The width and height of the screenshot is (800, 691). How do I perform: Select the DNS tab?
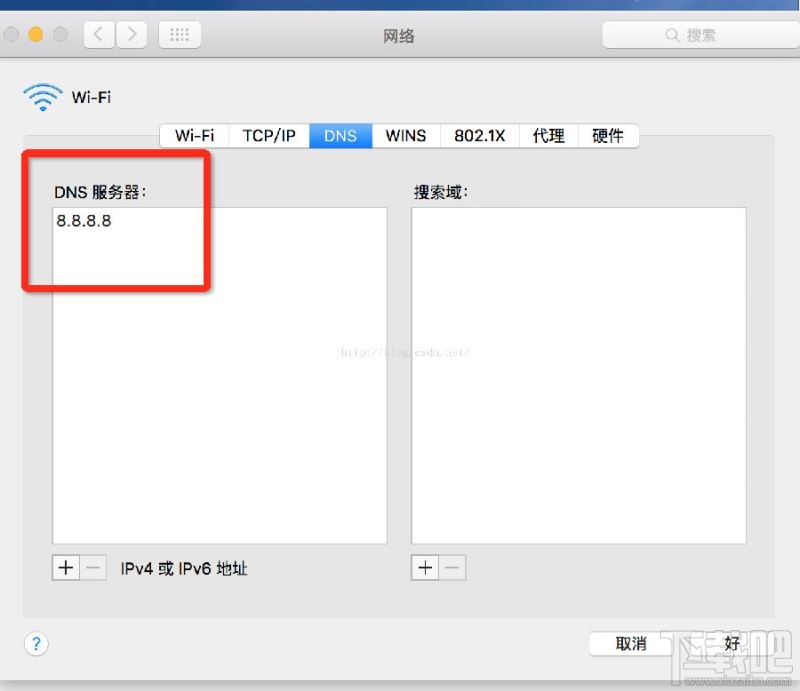click(x=340, y=136)
